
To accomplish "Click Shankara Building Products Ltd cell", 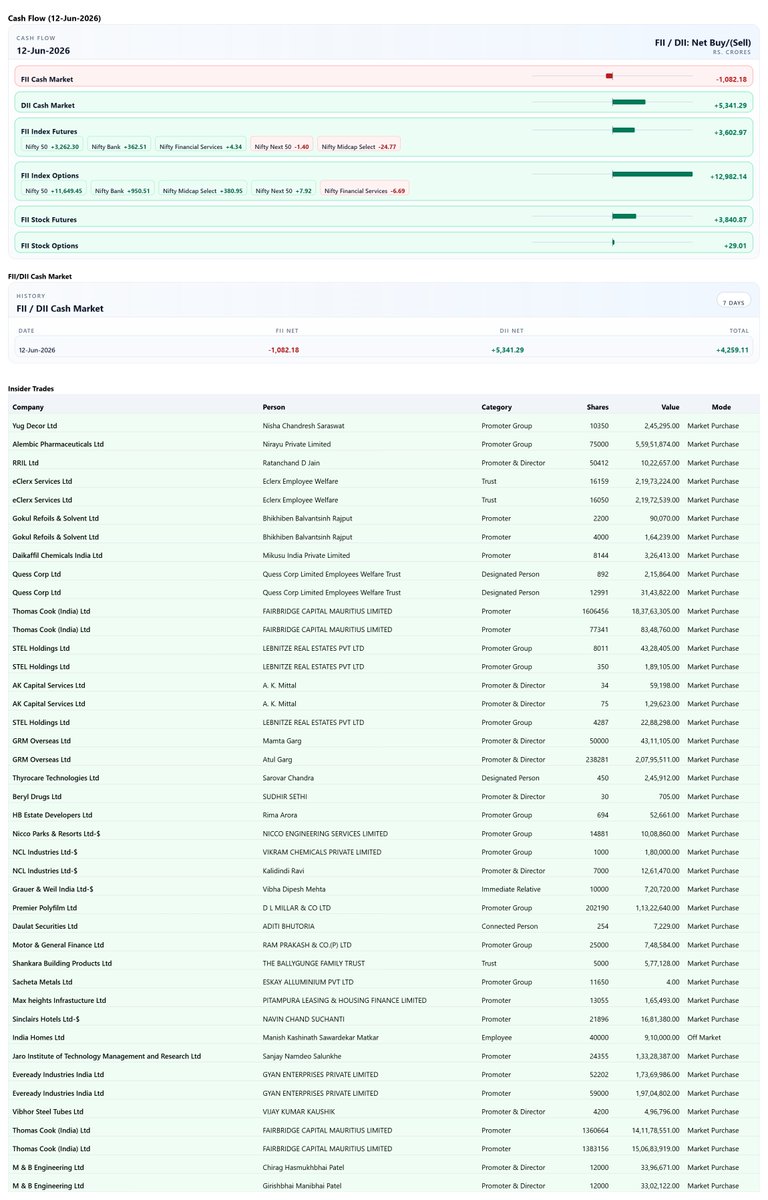I will pyautogui.click(x=62, y=963).
